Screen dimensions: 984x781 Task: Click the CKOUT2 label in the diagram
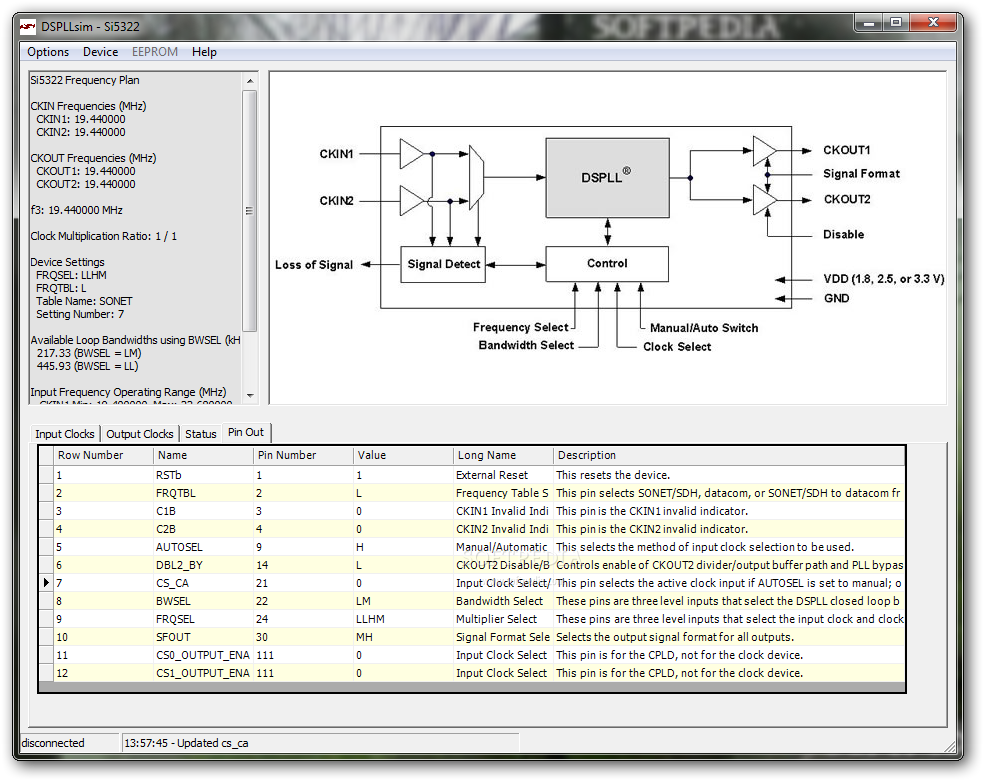tap(847, 199)
